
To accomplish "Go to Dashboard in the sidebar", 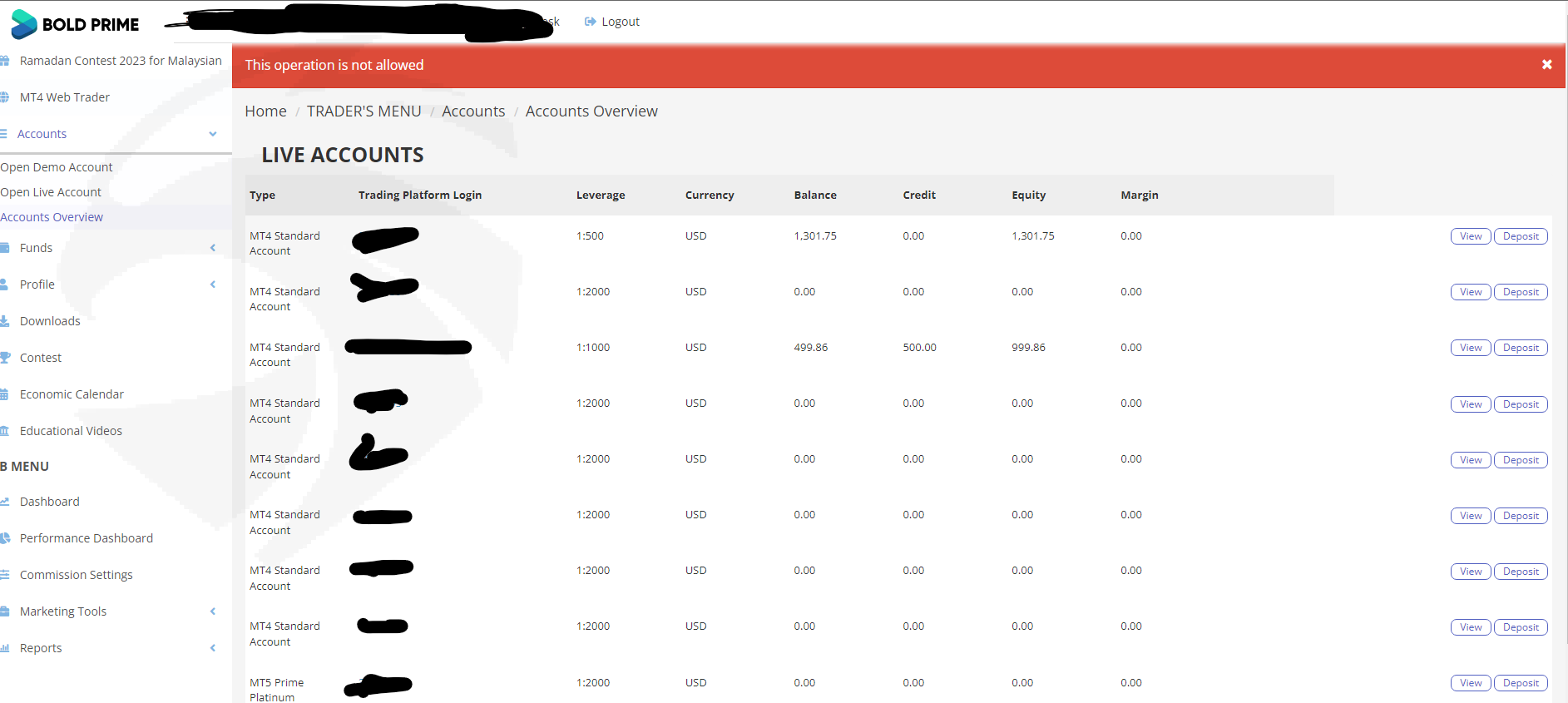I will 50,502.
